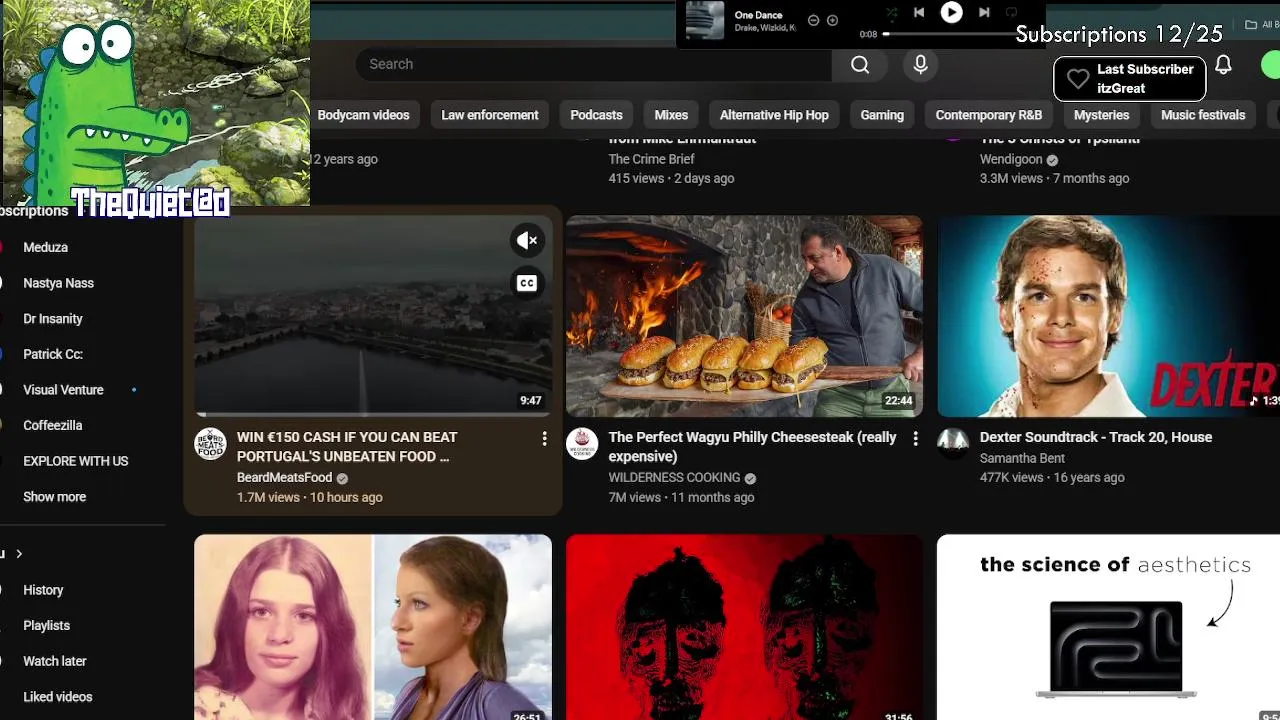Toggle shuffle in the music player
This screenshot has width=1280, height=720.
pos(891,13)
